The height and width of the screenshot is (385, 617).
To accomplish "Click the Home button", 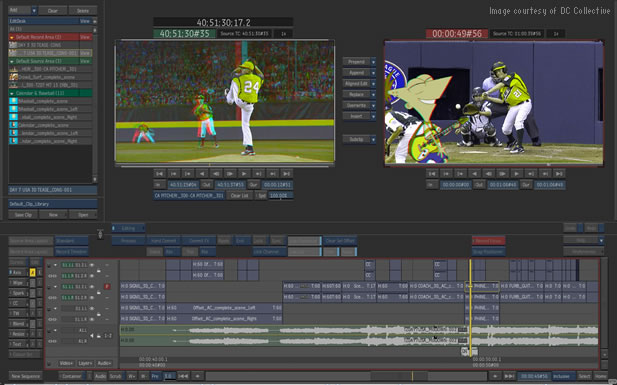I will 600,376.
